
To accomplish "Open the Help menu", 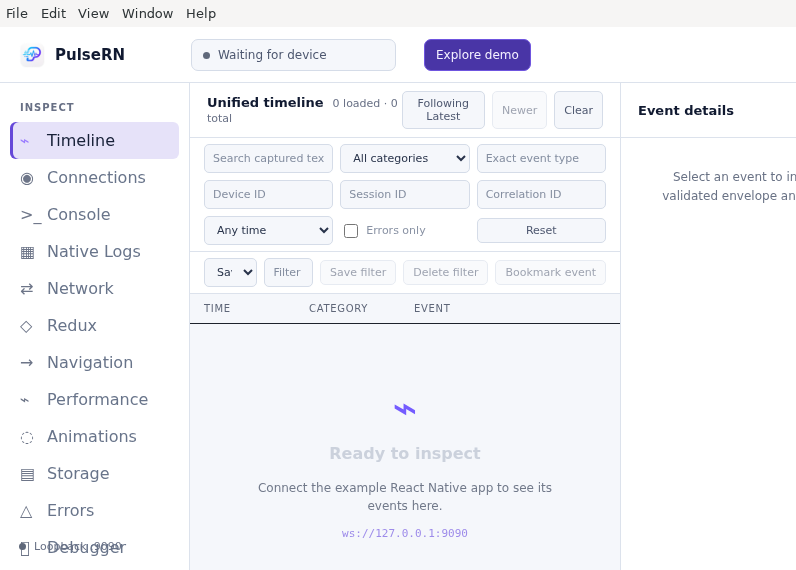I will click(201, 13).
